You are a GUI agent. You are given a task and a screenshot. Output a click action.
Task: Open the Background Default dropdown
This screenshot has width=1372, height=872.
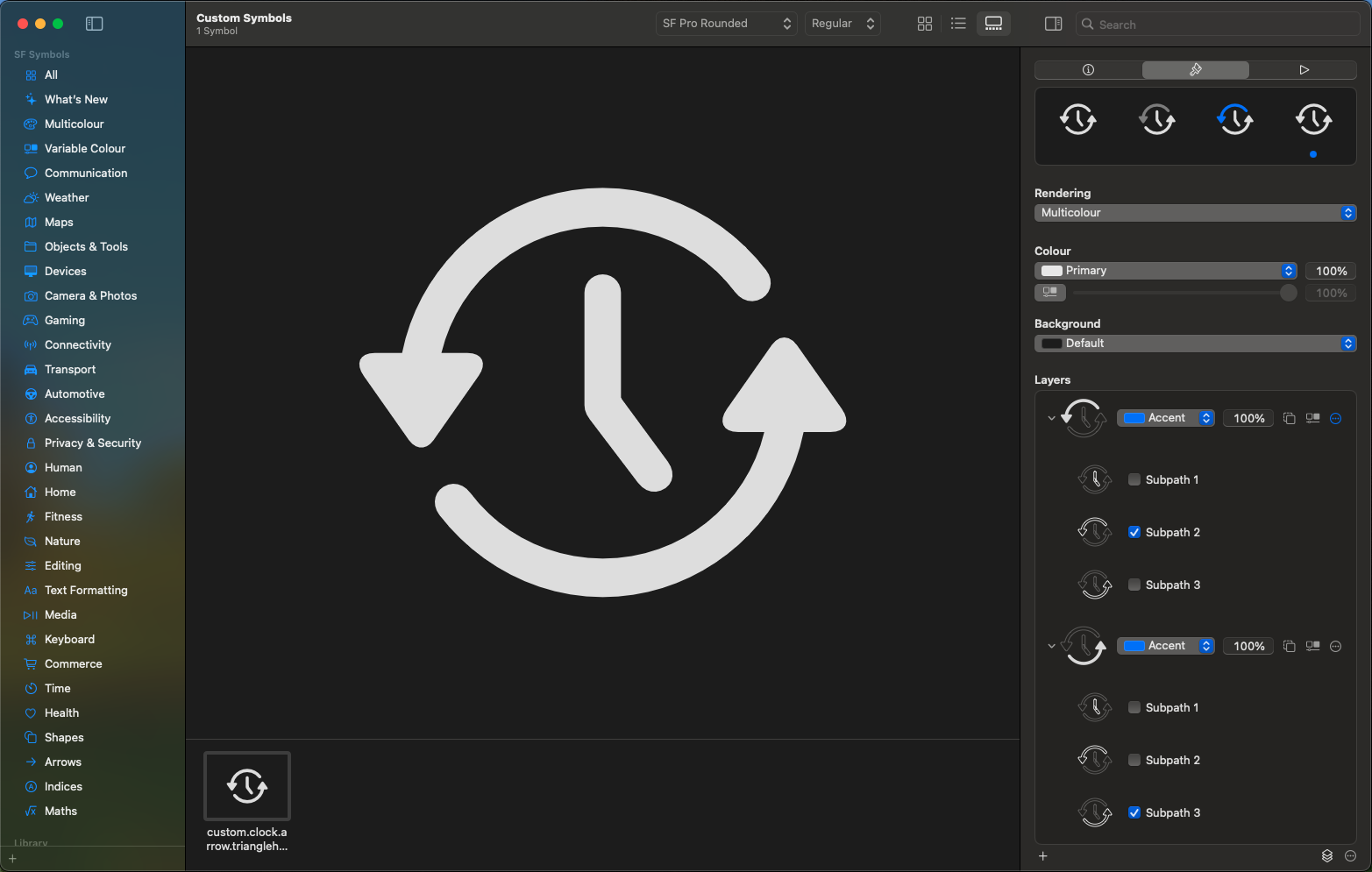click(1196, 344)
